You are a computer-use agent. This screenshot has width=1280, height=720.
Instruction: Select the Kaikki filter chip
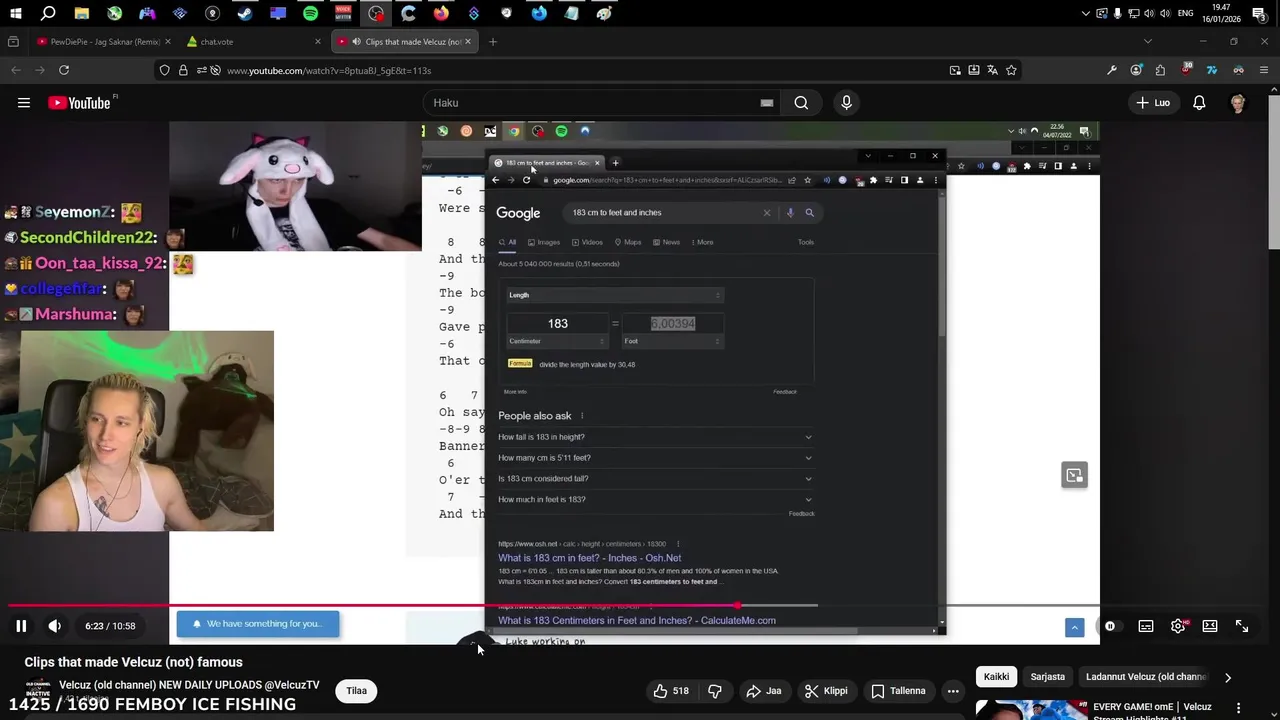996,677
